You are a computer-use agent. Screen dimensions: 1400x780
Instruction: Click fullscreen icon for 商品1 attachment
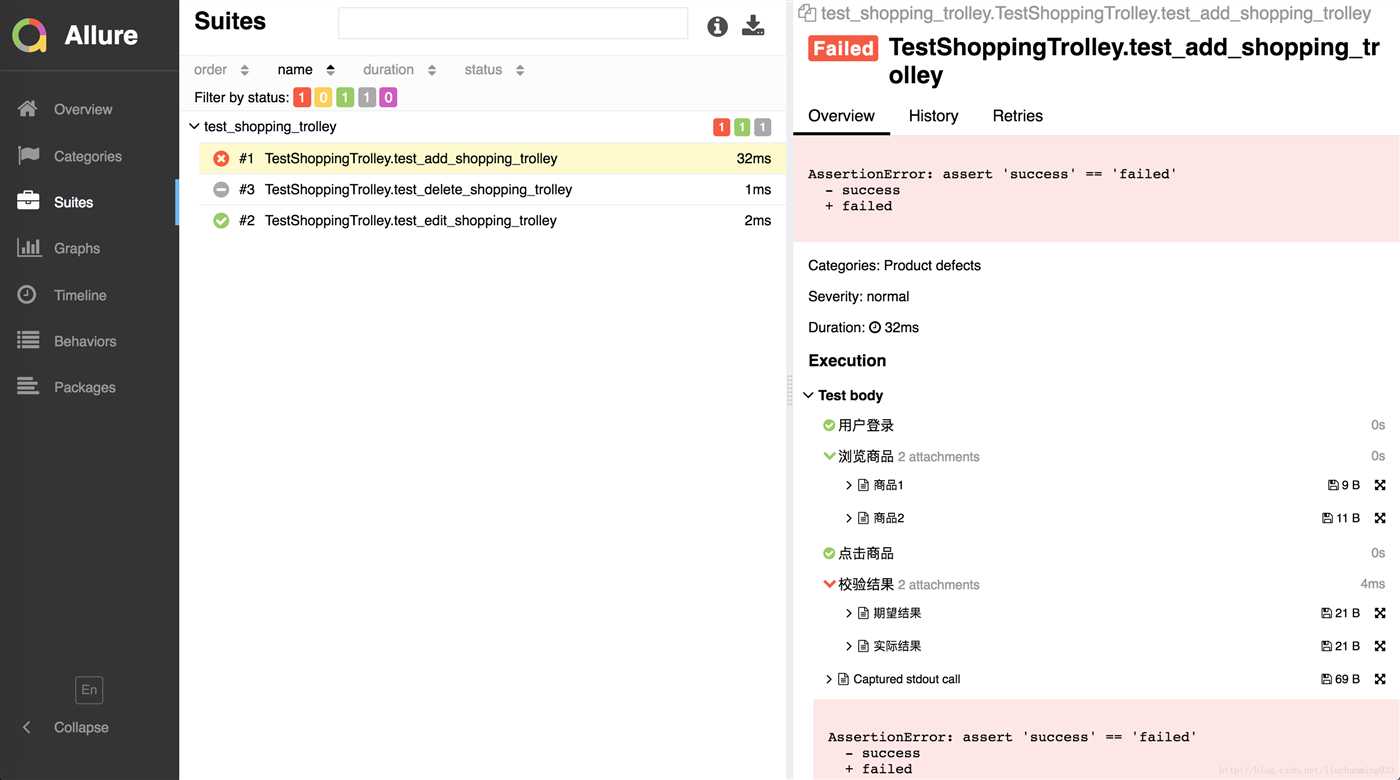pos(1380,485)
